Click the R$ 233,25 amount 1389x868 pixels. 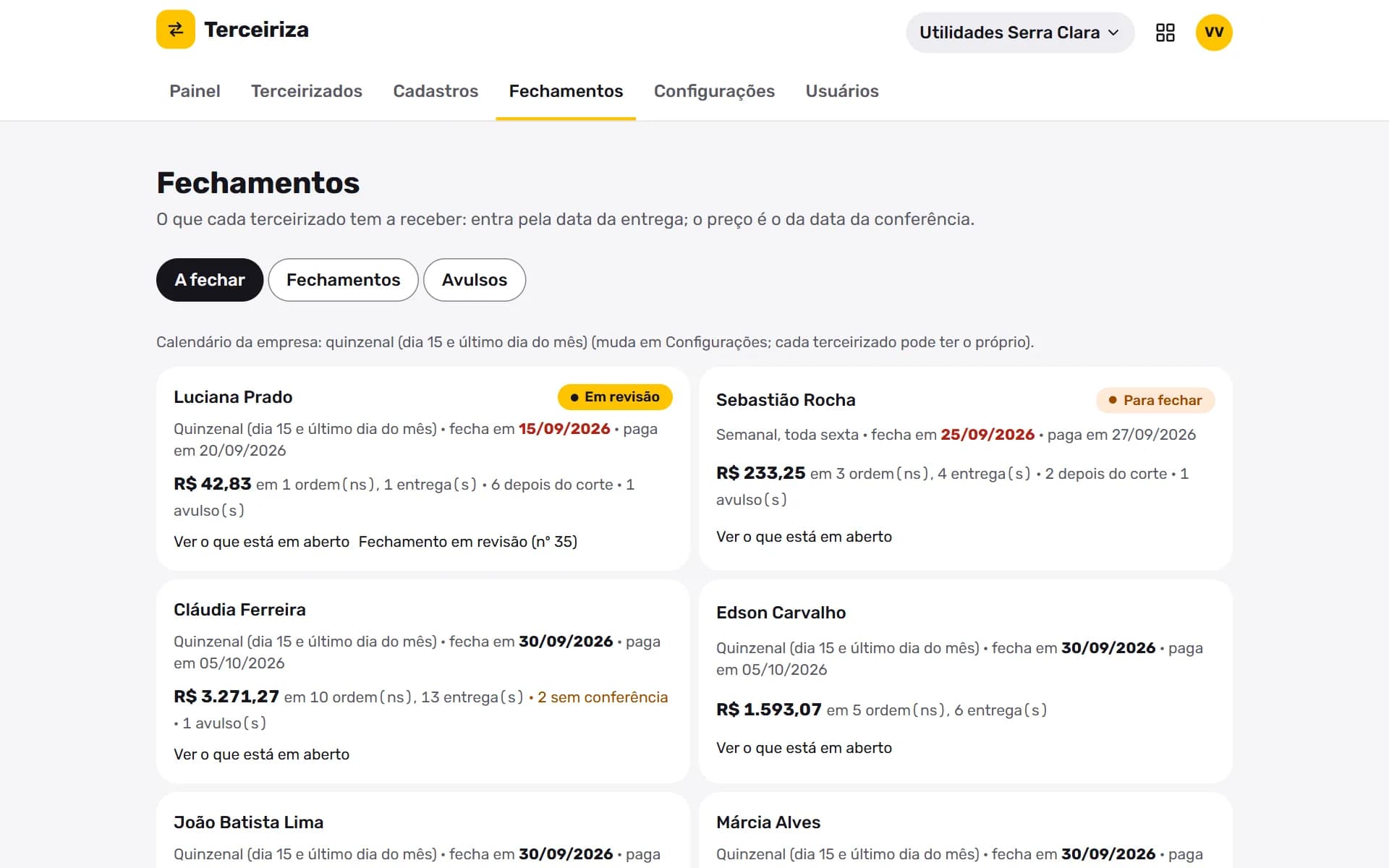(x=760, y=473)
